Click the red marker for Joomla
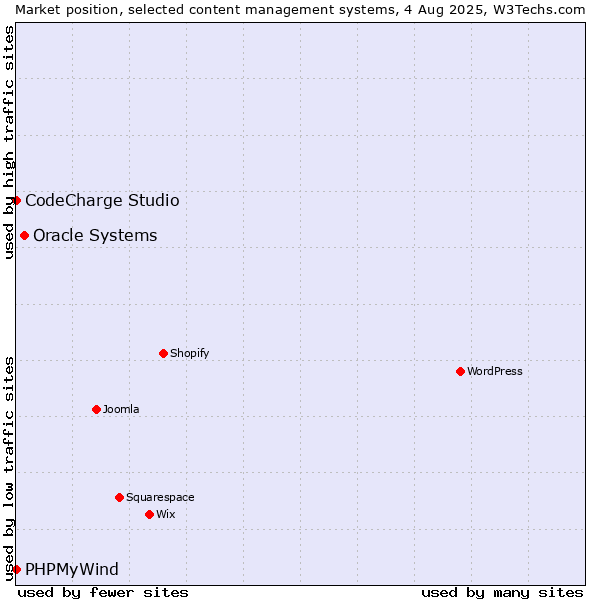 (x=96, y=409)
